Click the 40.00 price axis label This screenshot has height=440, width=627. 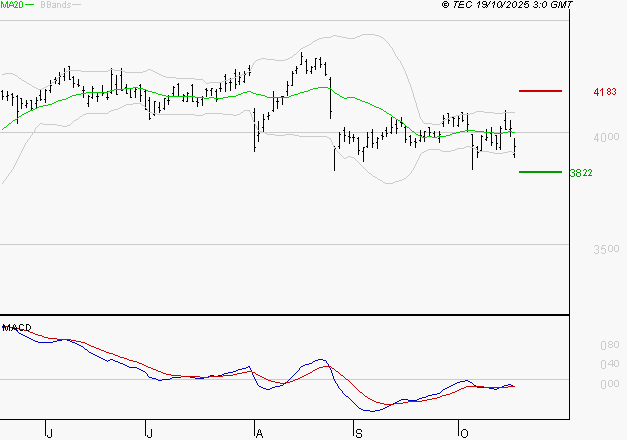pyautogui.click(x=606, y=137)
